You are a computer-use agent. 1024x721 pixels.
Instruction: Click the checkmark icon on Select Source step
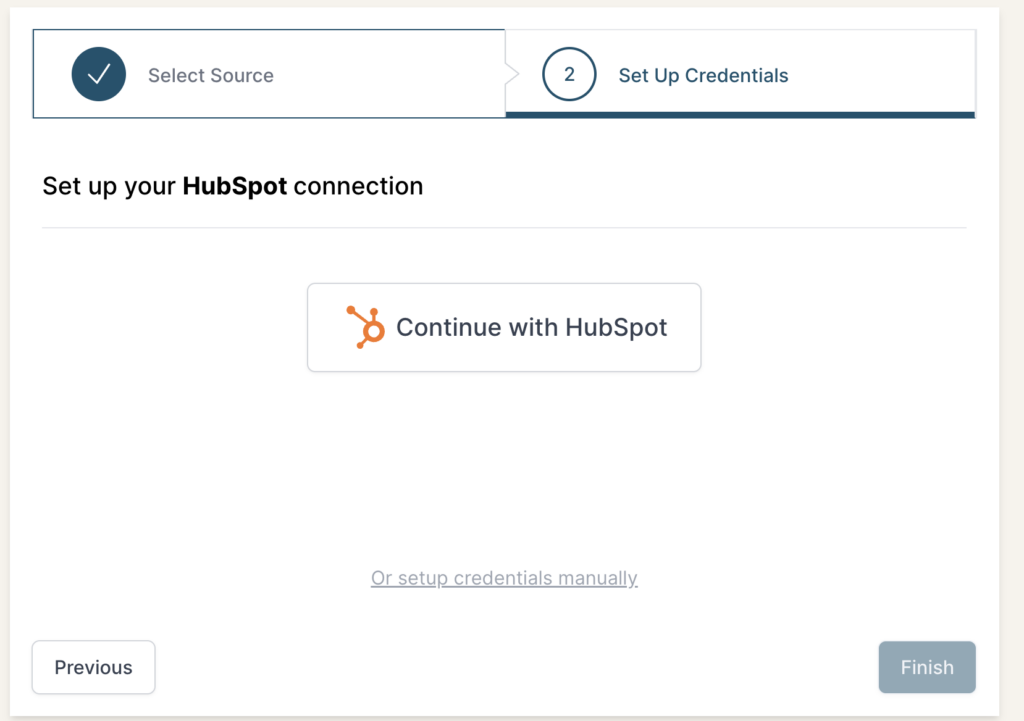click(x=99, y=75)
